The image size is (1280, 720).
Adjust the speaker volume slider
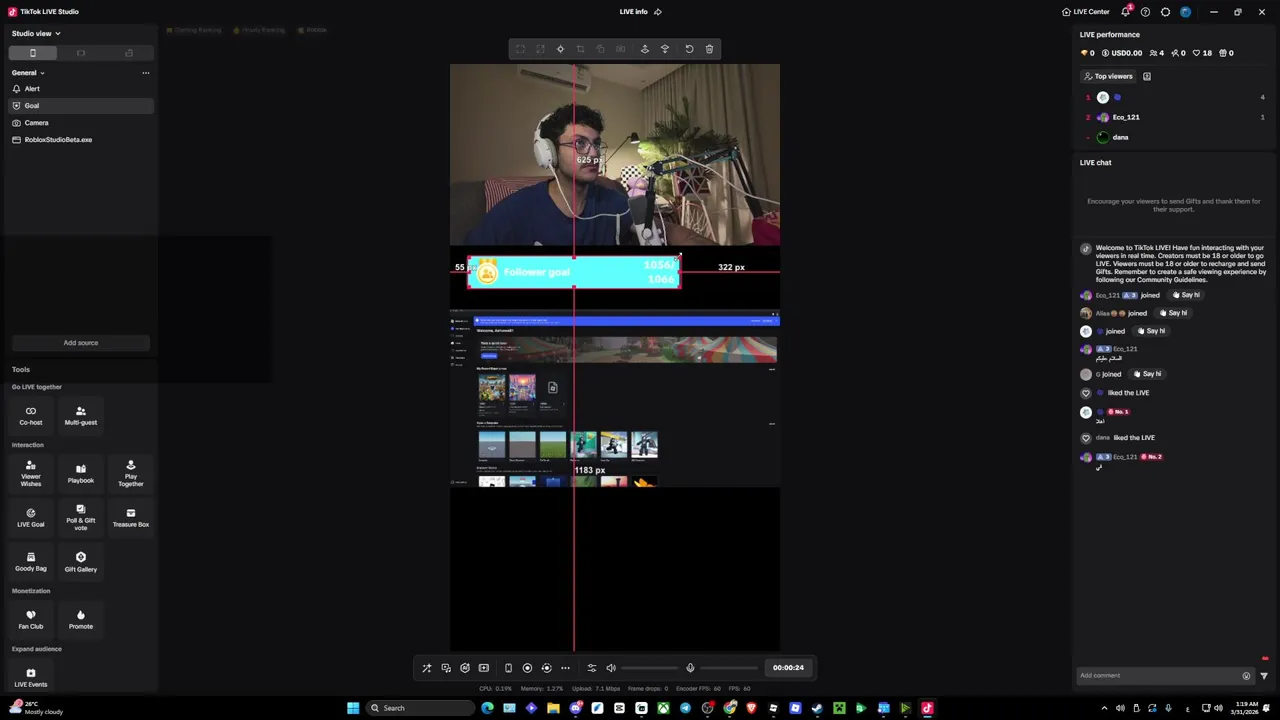650,668
